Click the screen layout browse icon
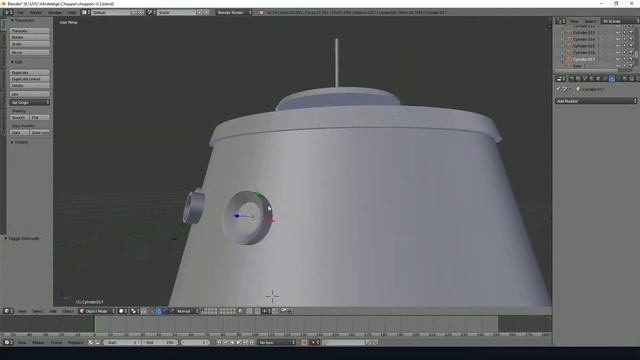Screen dimensions: 640x360 click(x=86, y=13)
